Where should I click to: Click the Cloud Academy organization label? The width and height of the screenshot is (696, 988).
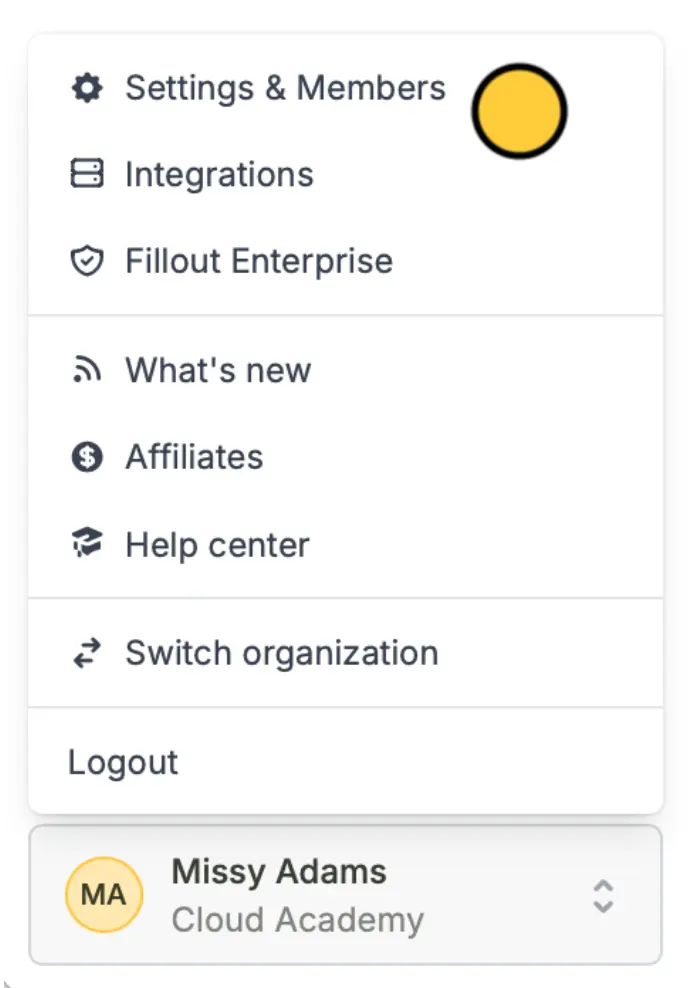(x=298, y=920)
